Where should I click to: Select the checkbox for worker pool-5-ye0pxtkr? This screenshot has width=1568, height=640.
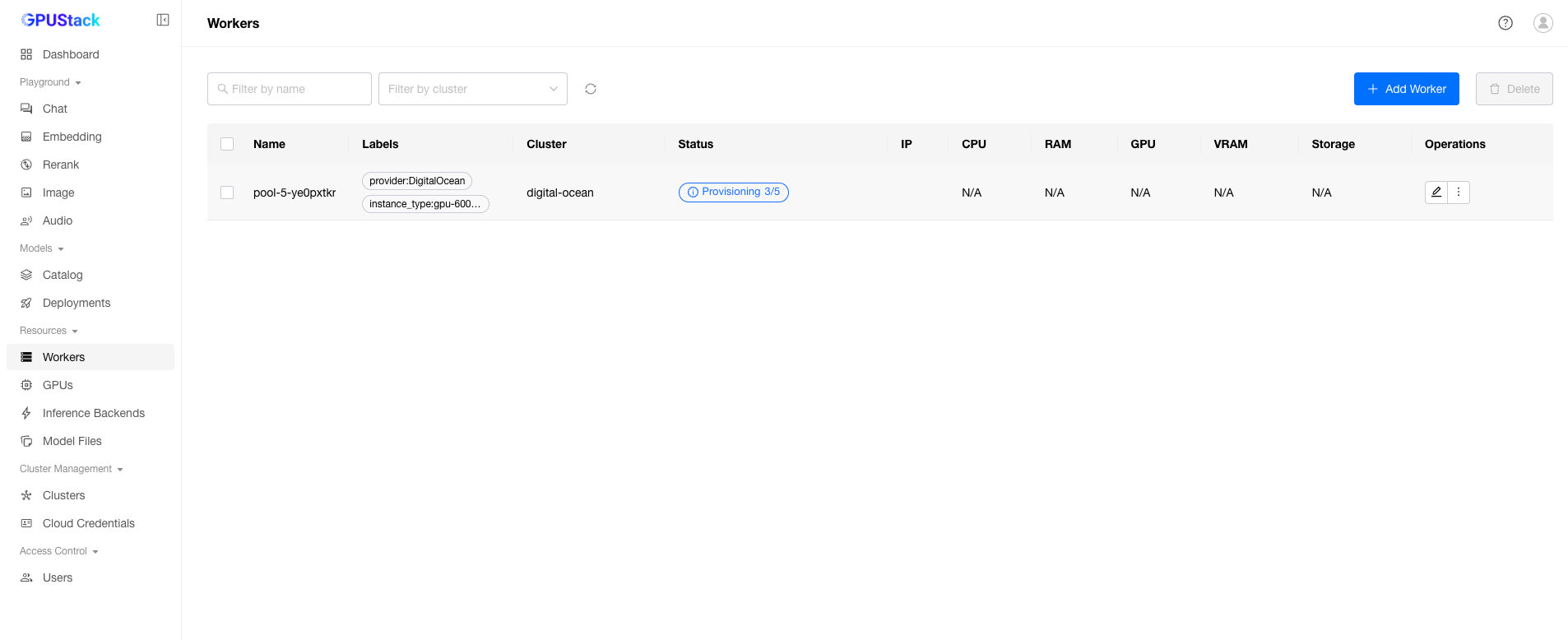pyautogui.click(x=227, y=192)
